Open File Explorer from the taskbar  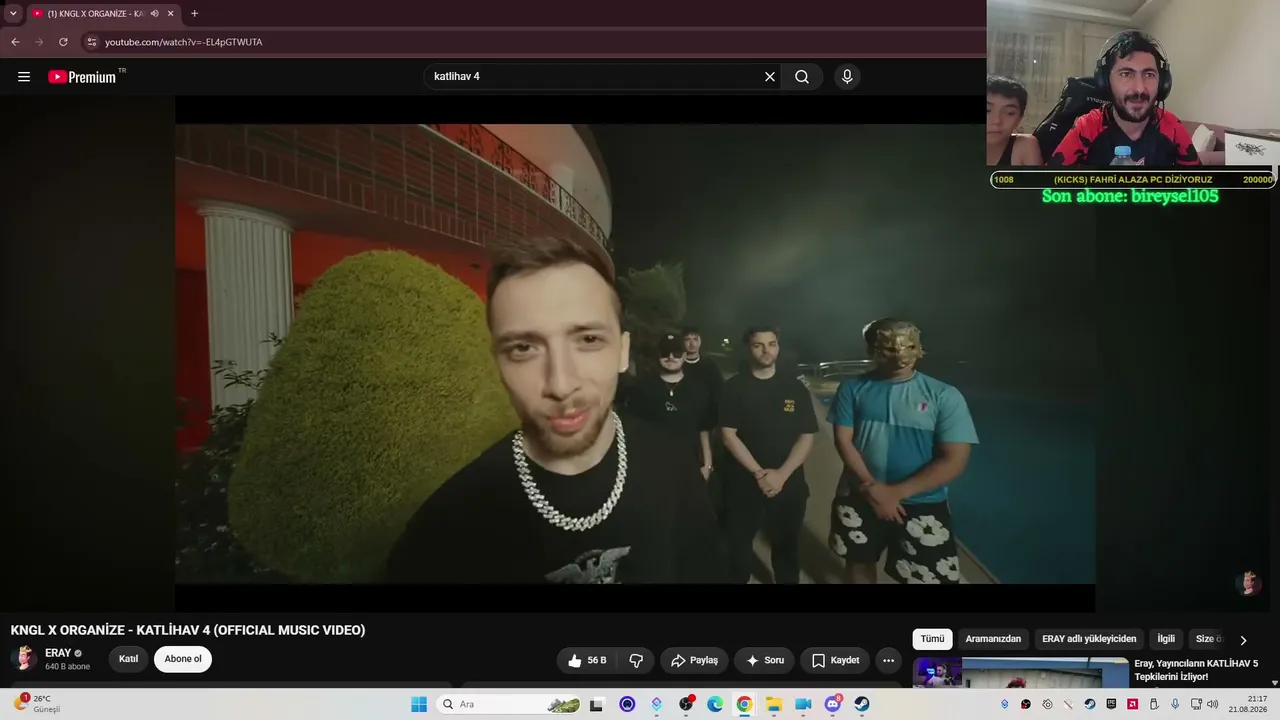(x=774, y=704)
